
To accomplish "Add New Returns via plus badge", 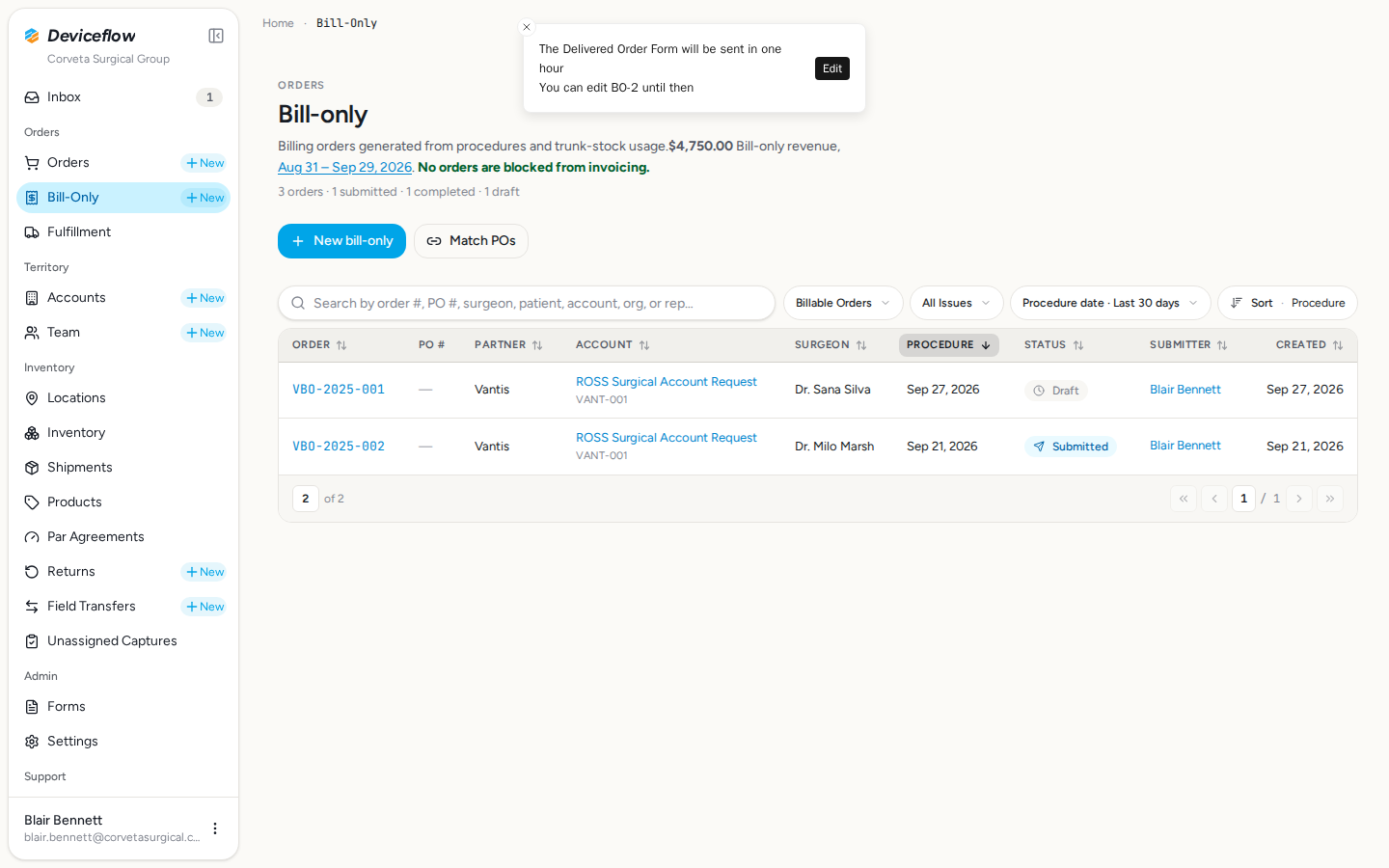I will 204,572.
